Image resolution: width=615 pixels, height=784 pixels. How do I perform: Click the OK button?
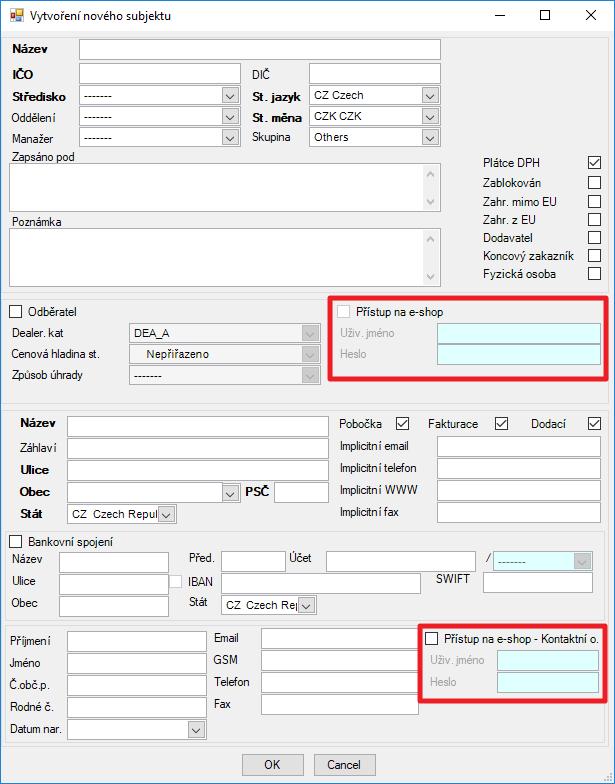(x=272, y=765)
